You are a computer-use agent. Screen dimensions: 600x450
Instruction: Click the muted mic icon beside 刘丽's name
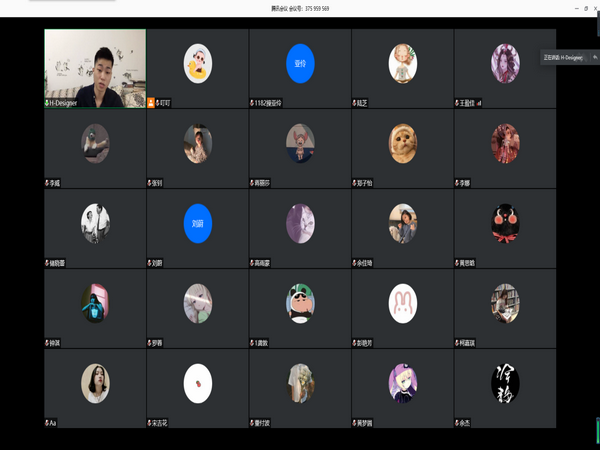point(150,263)
